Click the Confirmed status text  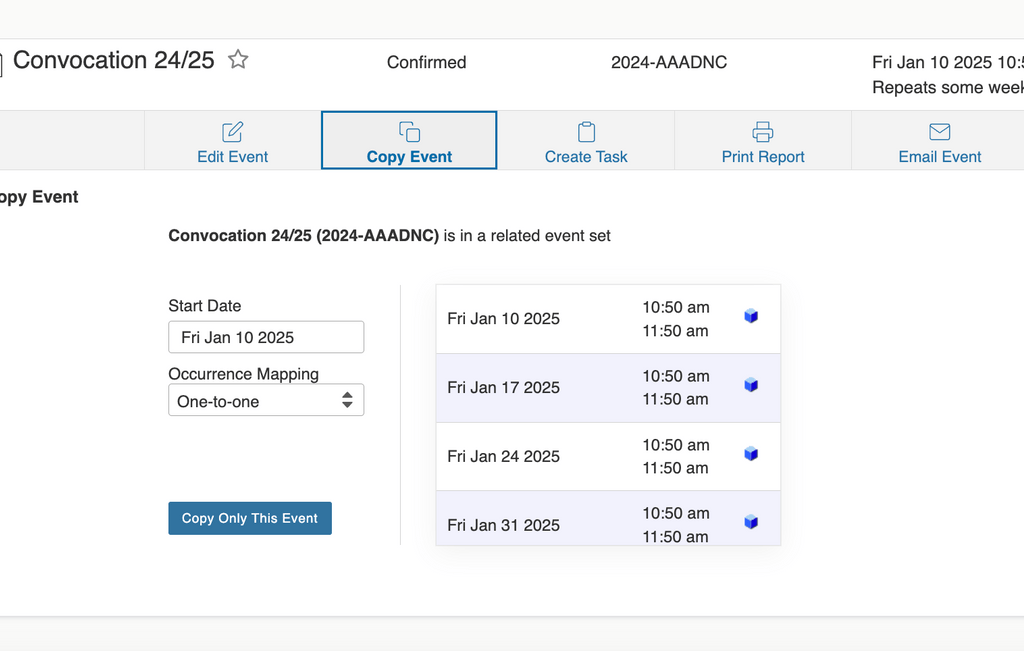(x=426, y=62)
